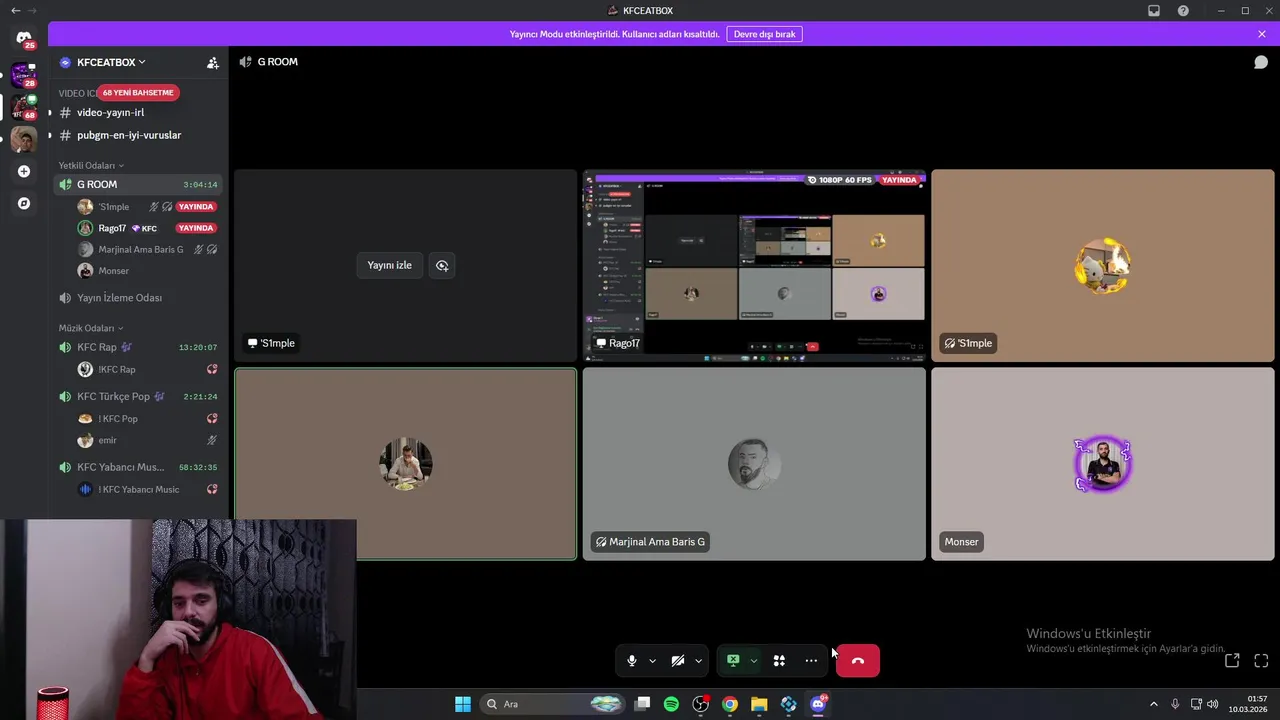Open Discord direct messages home icon

click(x=23, y=38)
